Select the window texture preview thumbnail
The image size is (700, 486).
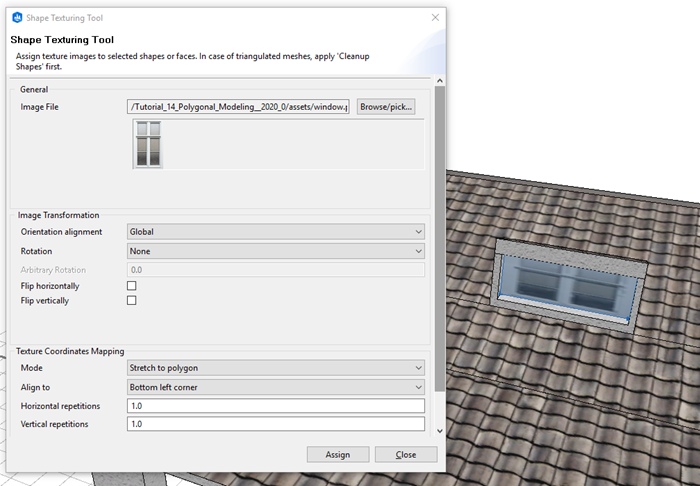click(148, 143)
